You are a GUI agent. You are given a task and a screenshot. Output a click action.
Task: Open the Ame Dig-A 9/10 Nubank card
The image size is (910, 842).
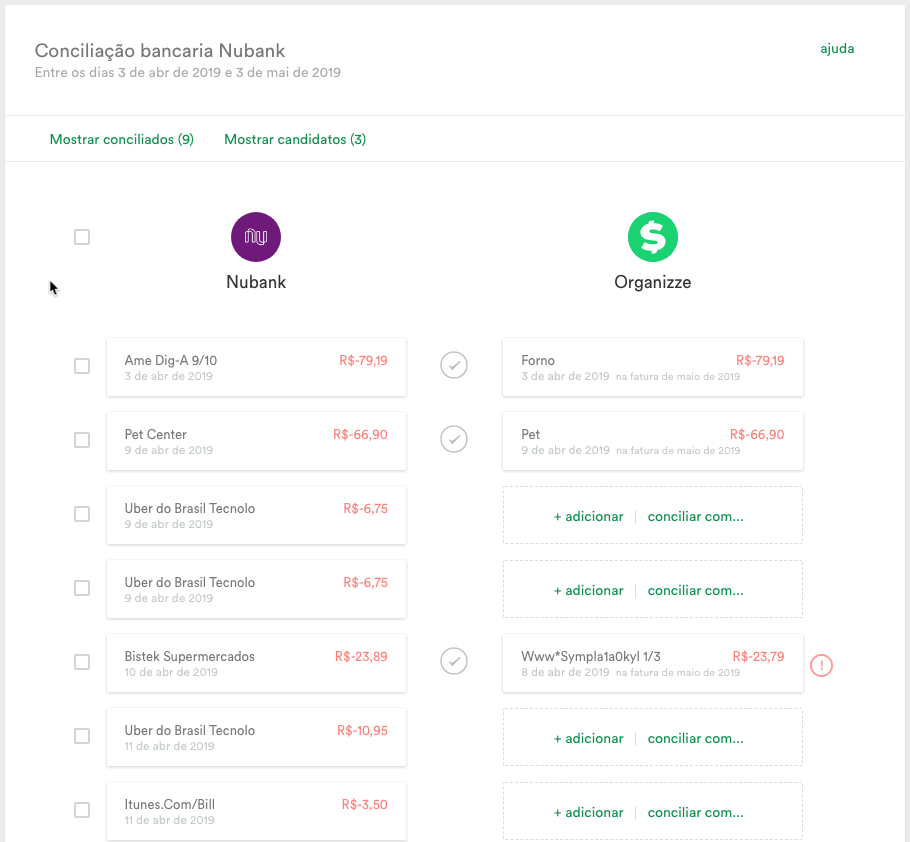257,367
